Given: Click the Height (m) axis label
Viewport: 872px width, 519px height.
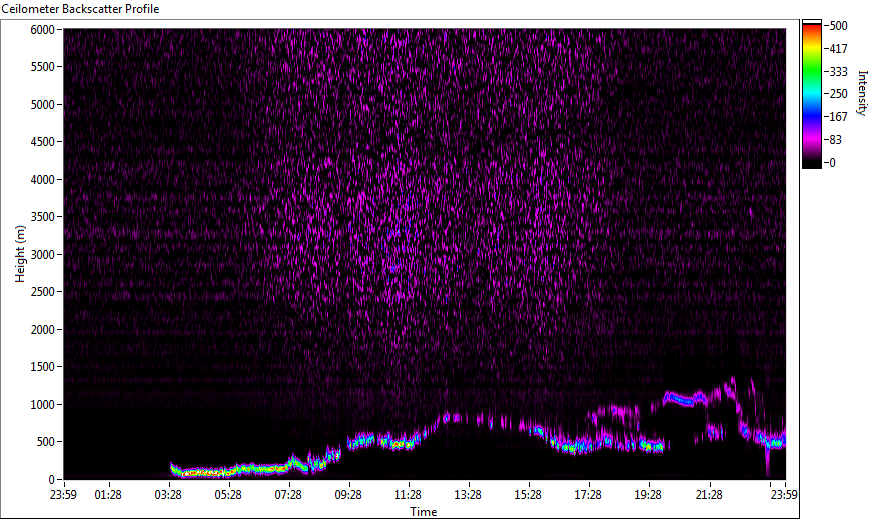Looking at the screenshot, I should click(19, 254).
